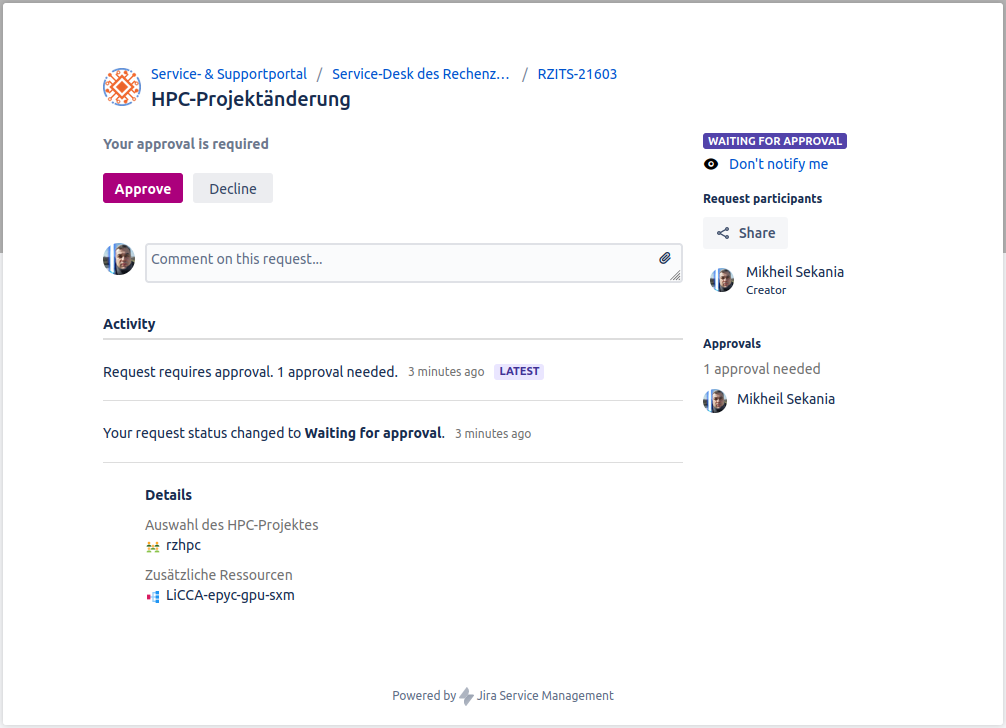Click the avatar beside the comment box
Image resolution: width=1006 pixels, height=728 pixels.
(x=119, y=259)
